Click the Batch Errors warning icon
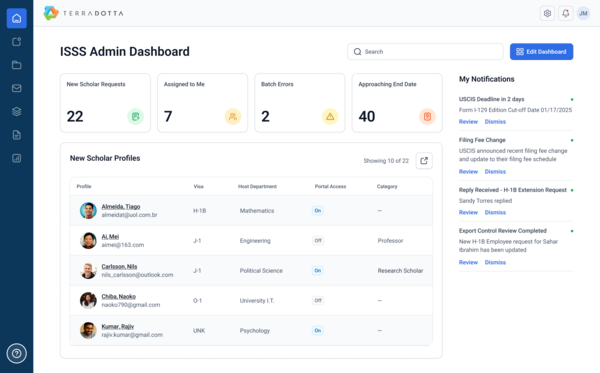 tap(330, 116)
